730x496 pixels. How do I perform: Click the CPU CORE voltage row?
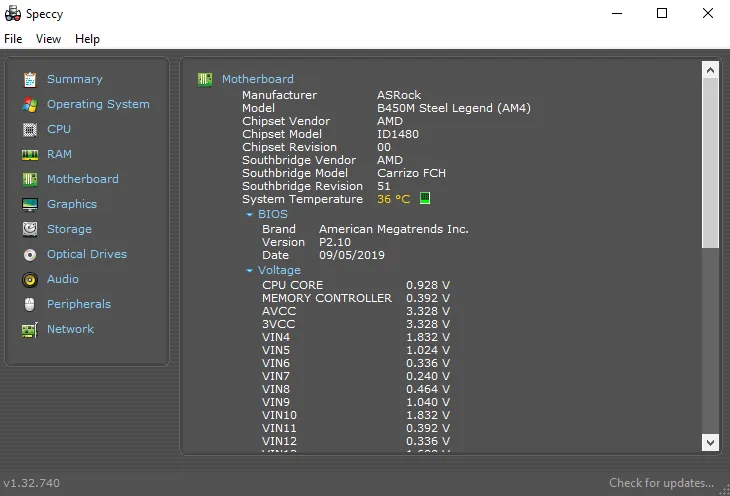tap(356, 285)
